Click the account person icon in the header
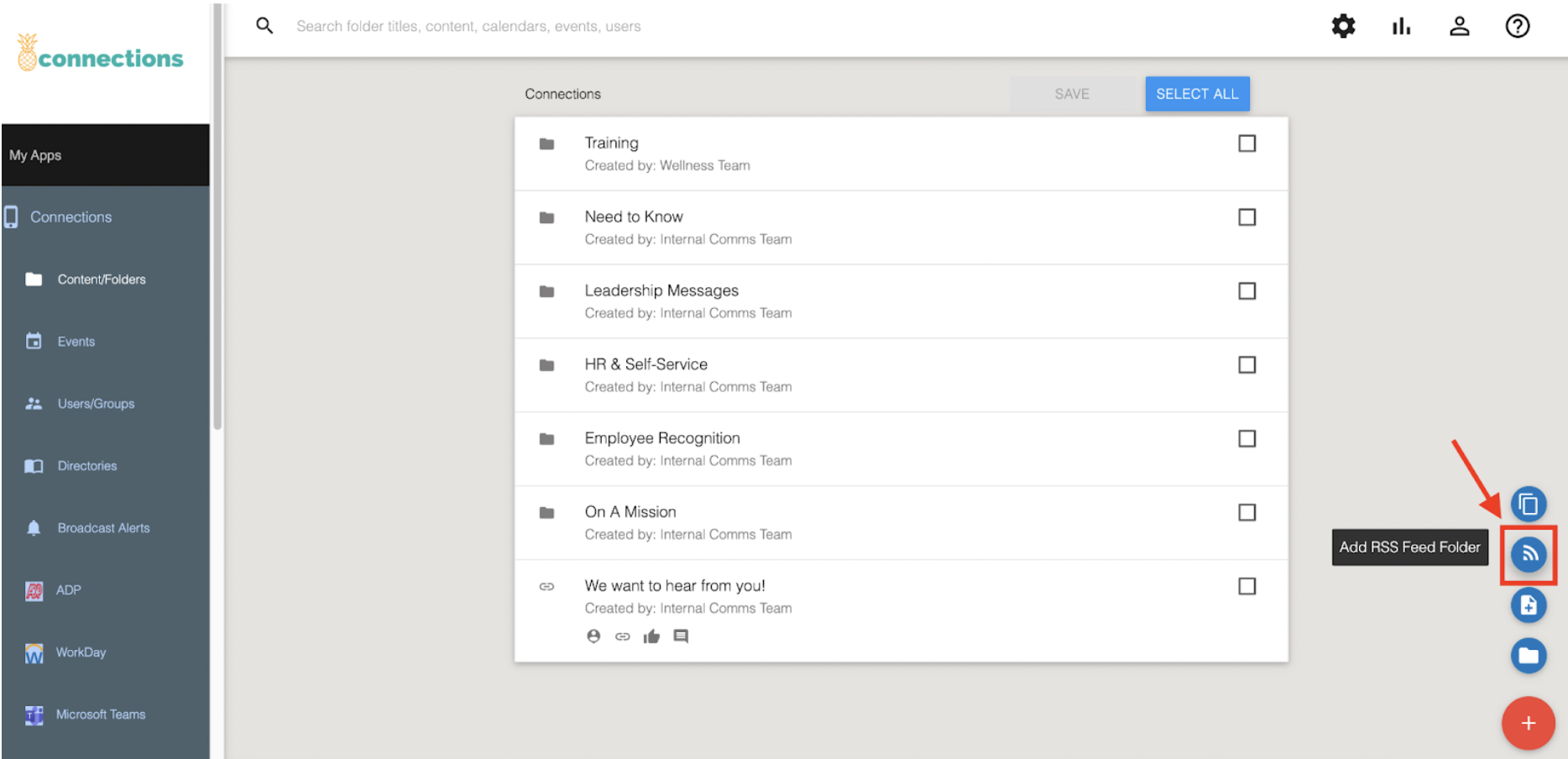 point(1460,26)
